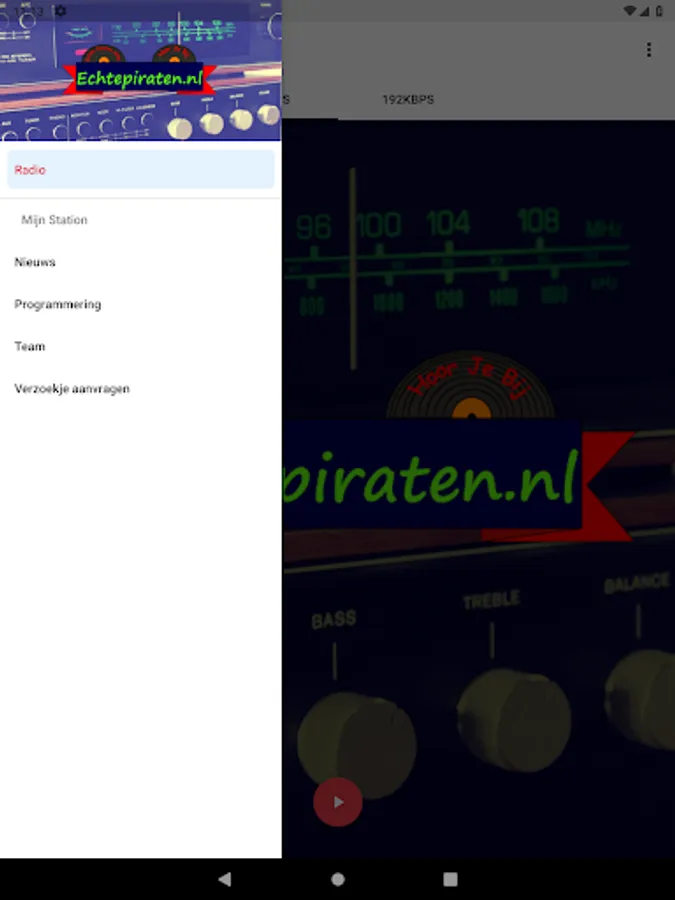Choose Verzoekje aanvragen menu entry
This screenshot has height=900, width=675.
(x=141, y=389)
